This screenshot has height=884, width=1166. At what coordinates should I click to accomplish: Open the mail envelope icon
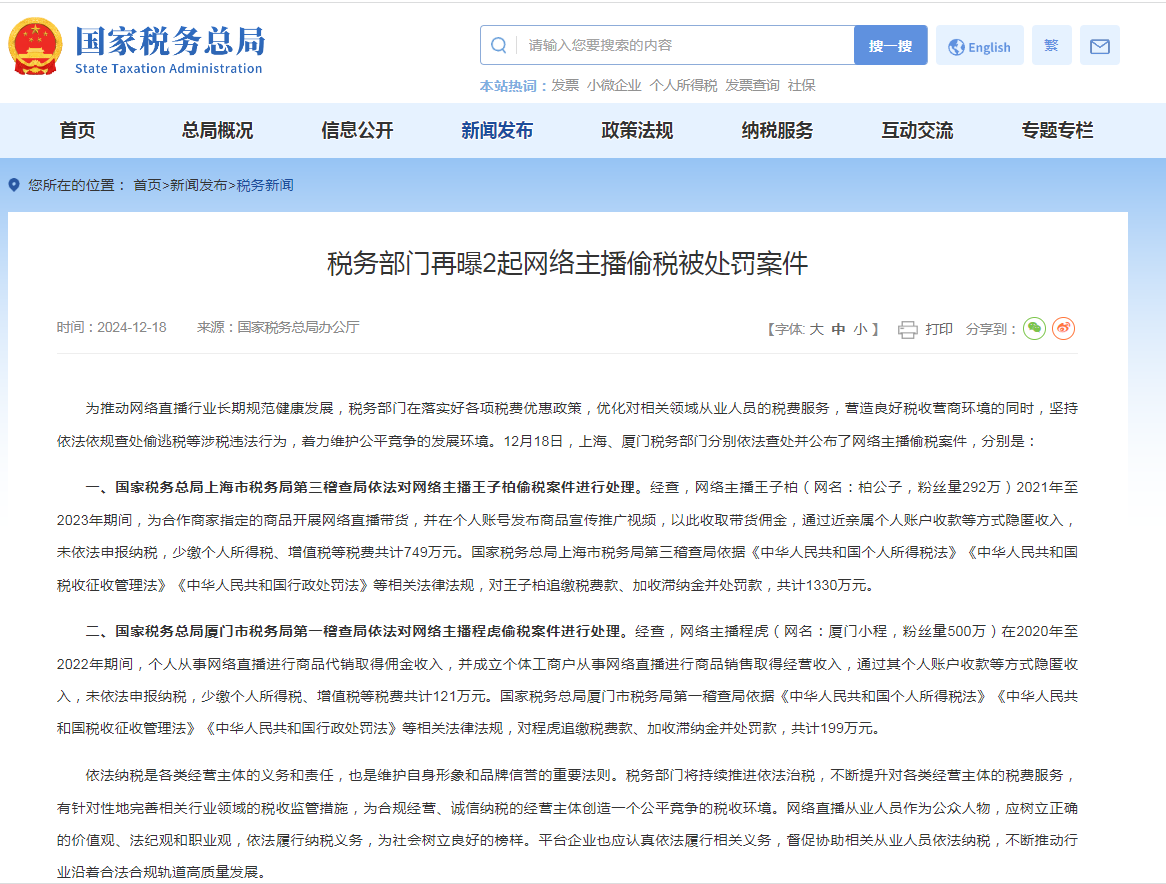(1099, 46)
